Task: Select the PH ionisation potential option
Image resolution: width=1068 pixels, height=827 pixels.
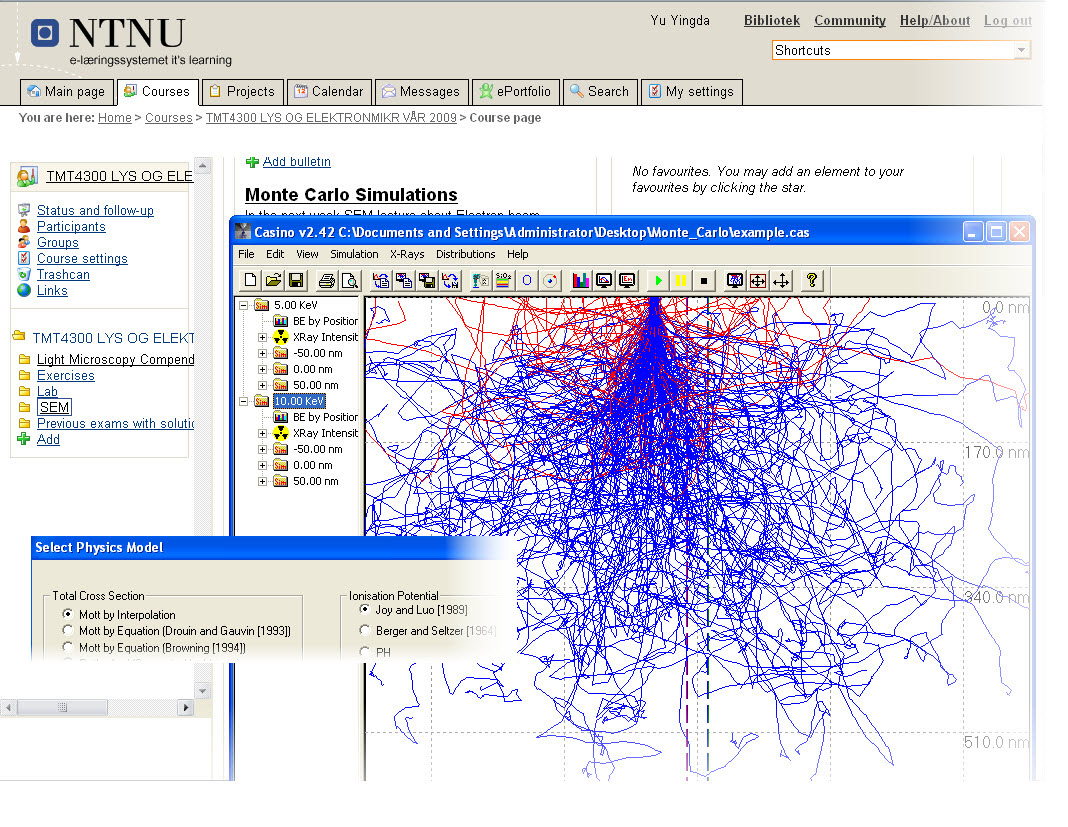Action: click(x=365, y=651)
